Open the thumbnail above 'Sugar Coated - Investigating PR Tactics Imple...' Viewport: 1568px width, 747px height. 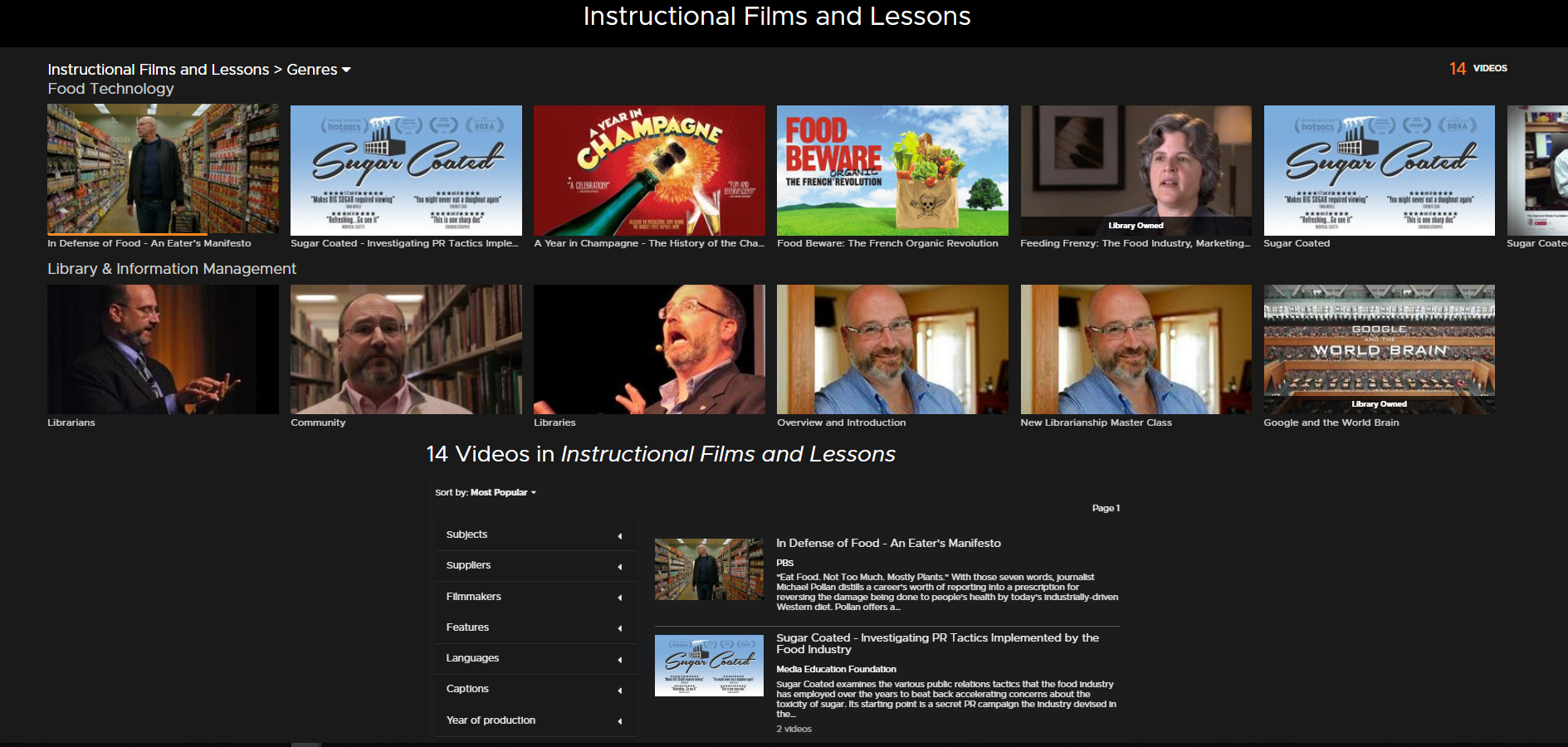tap(406, 170)
